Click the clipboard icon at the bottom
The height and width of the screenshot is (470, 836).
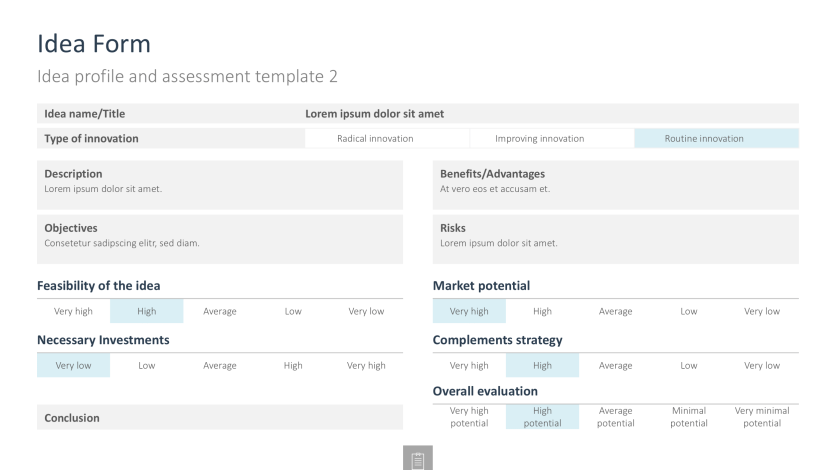(417, 458)
